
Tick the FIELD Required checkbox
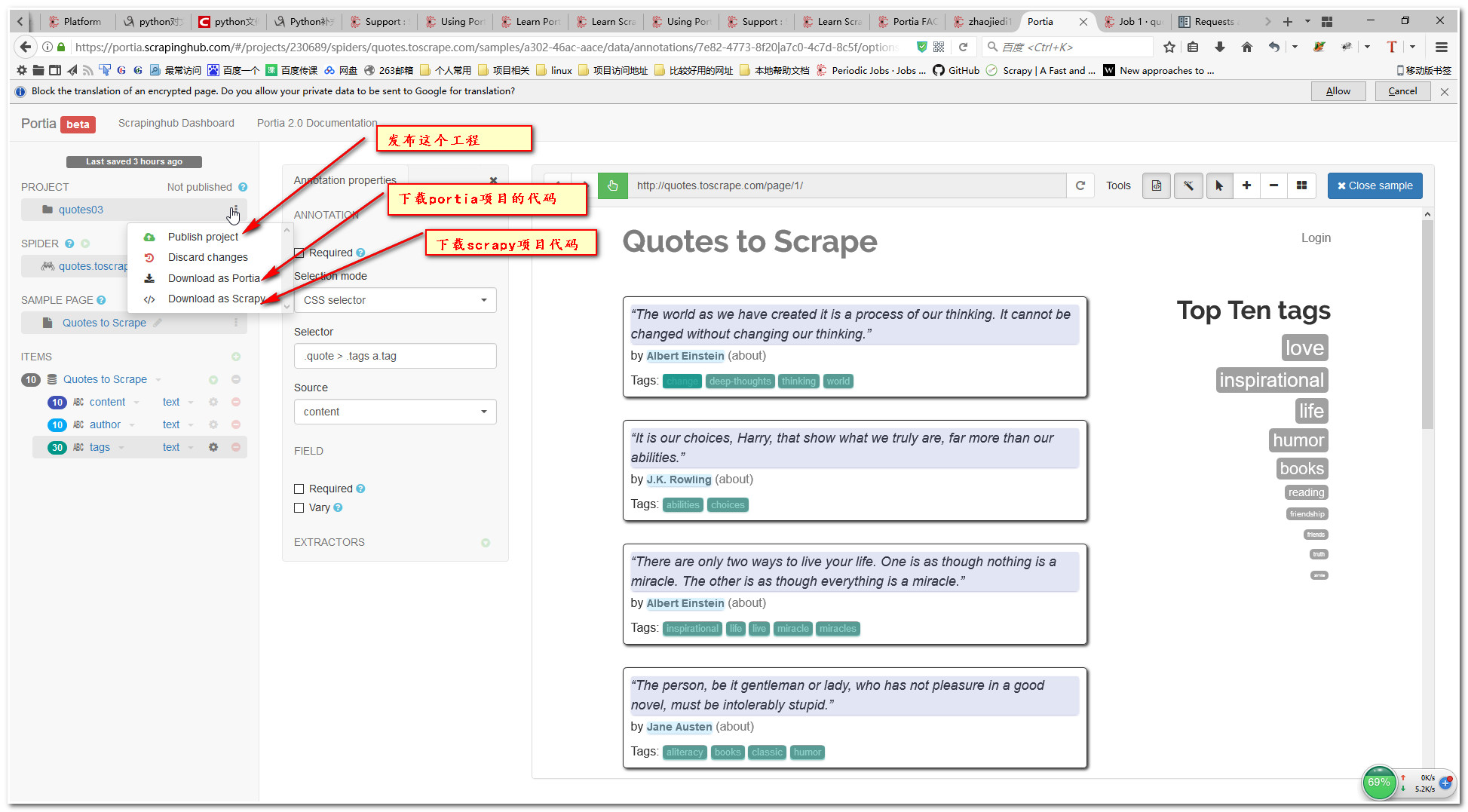point(299,489)
